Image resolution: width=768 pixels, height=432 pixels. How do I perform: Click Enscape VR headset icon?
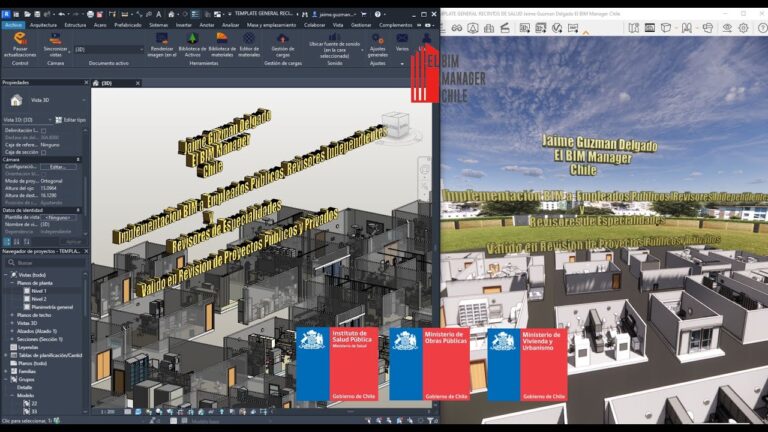(707, 28)
